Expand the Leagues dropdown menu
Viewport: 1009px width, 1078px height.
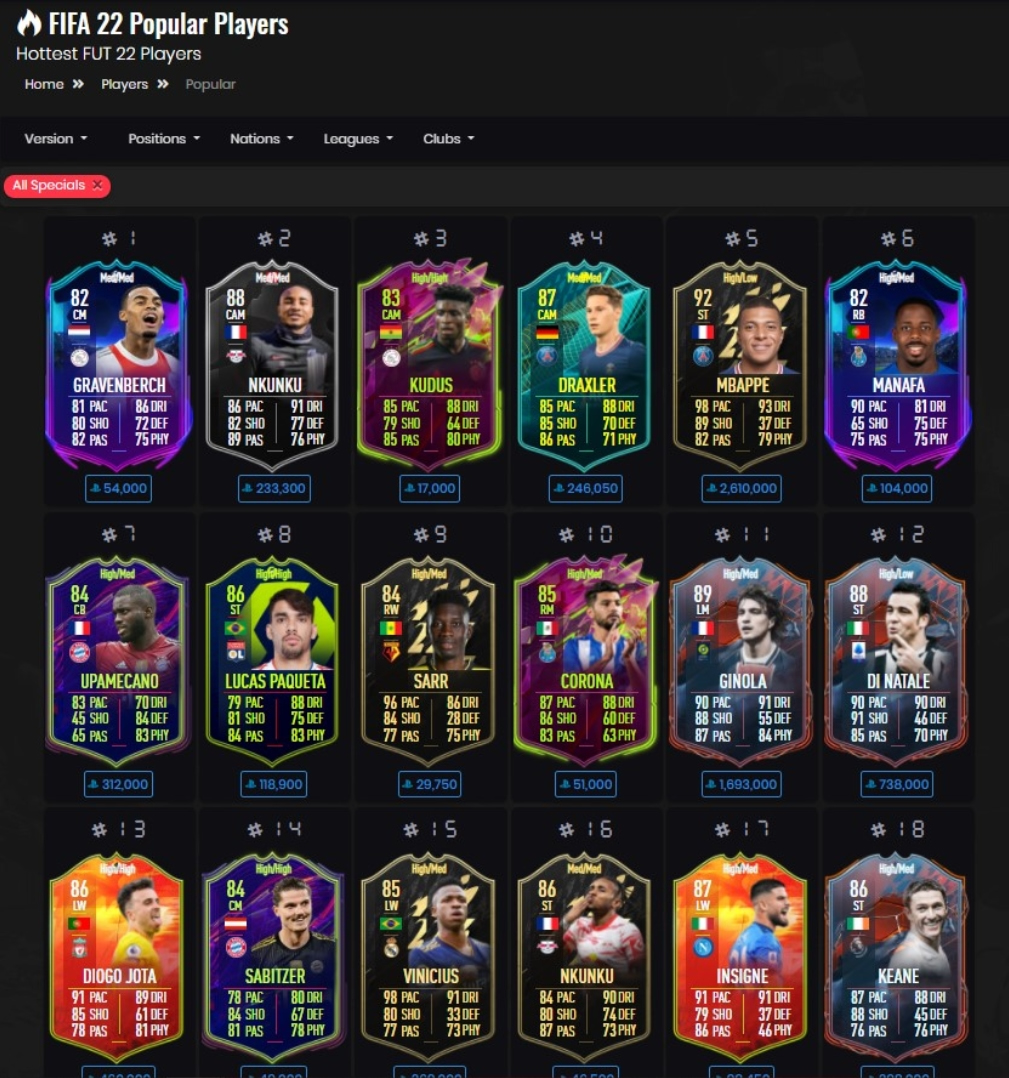(x=358, y=138)
